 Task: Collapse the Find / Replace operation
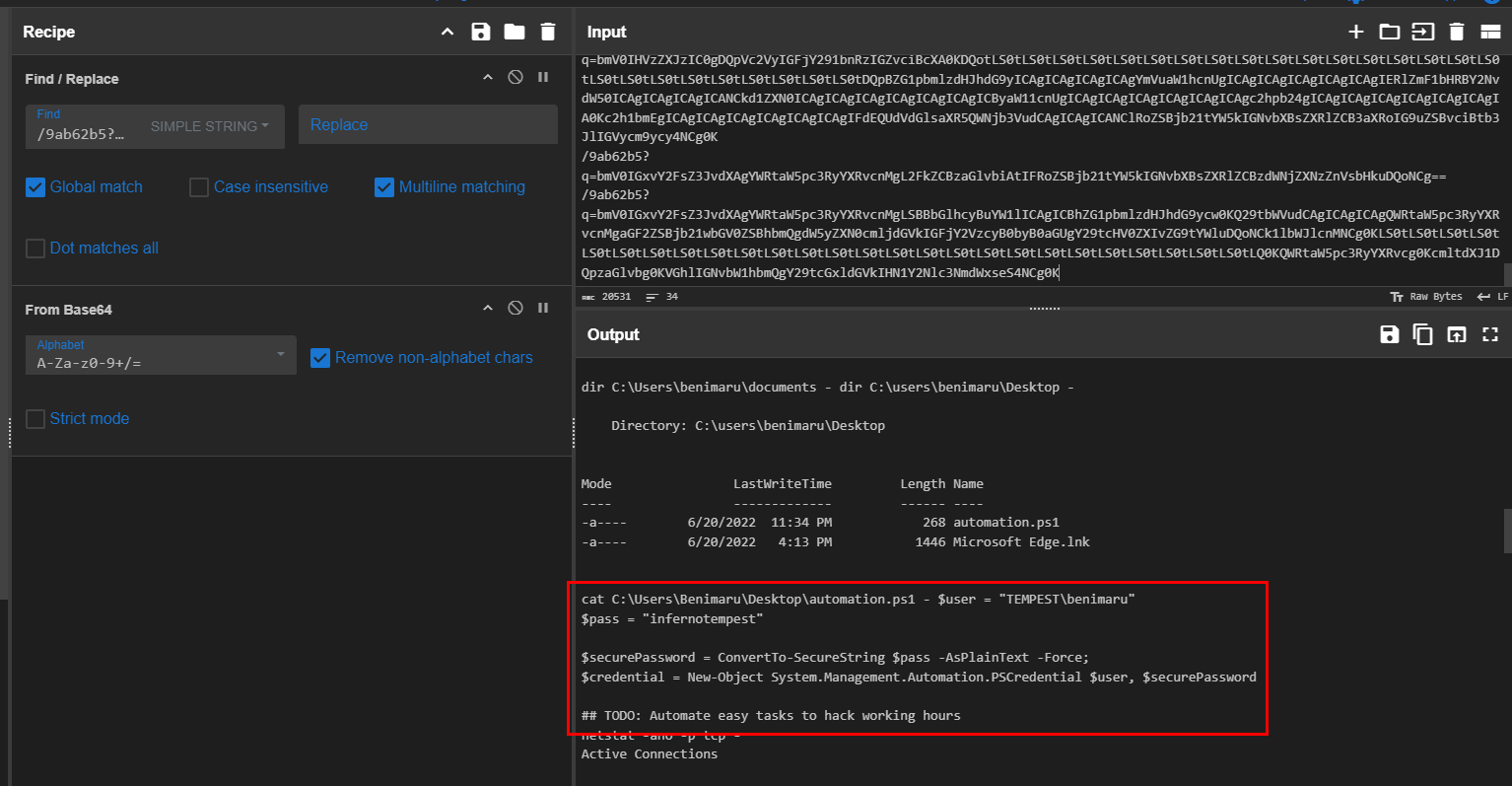point(487,77)
